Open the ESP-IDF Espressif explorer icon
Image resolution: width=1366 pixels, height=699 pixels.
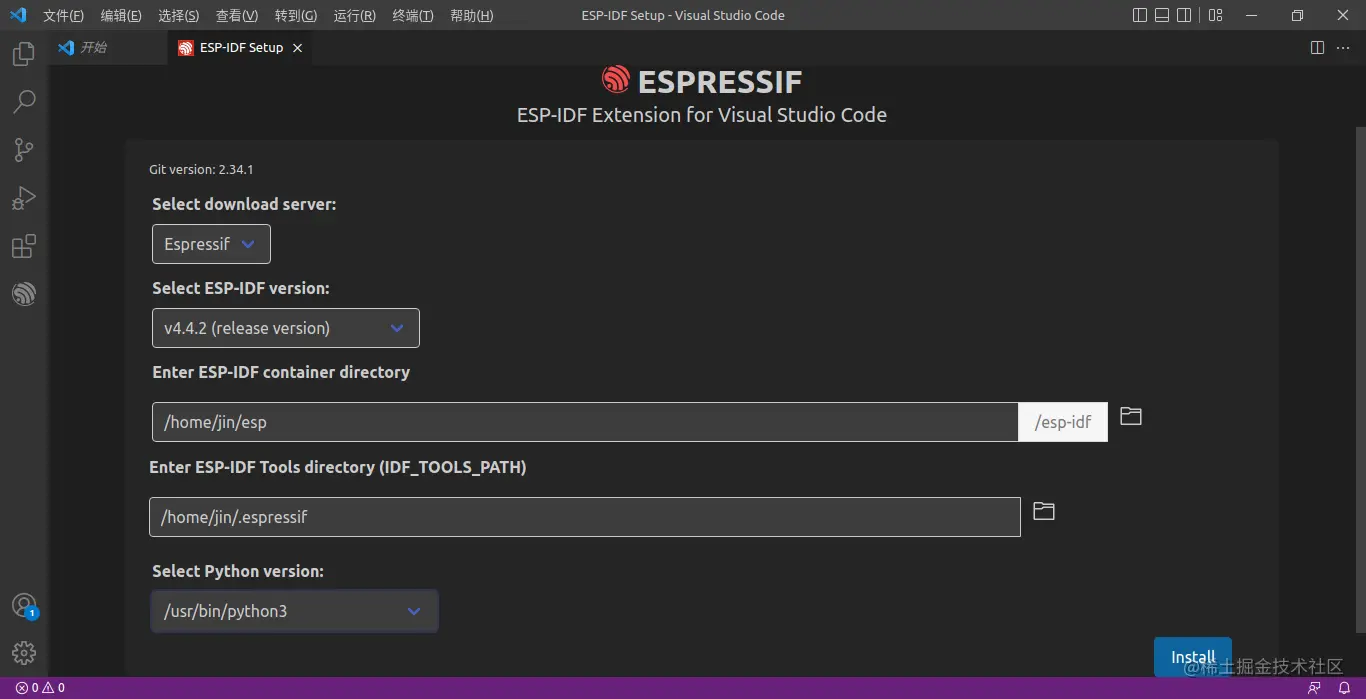24,294
